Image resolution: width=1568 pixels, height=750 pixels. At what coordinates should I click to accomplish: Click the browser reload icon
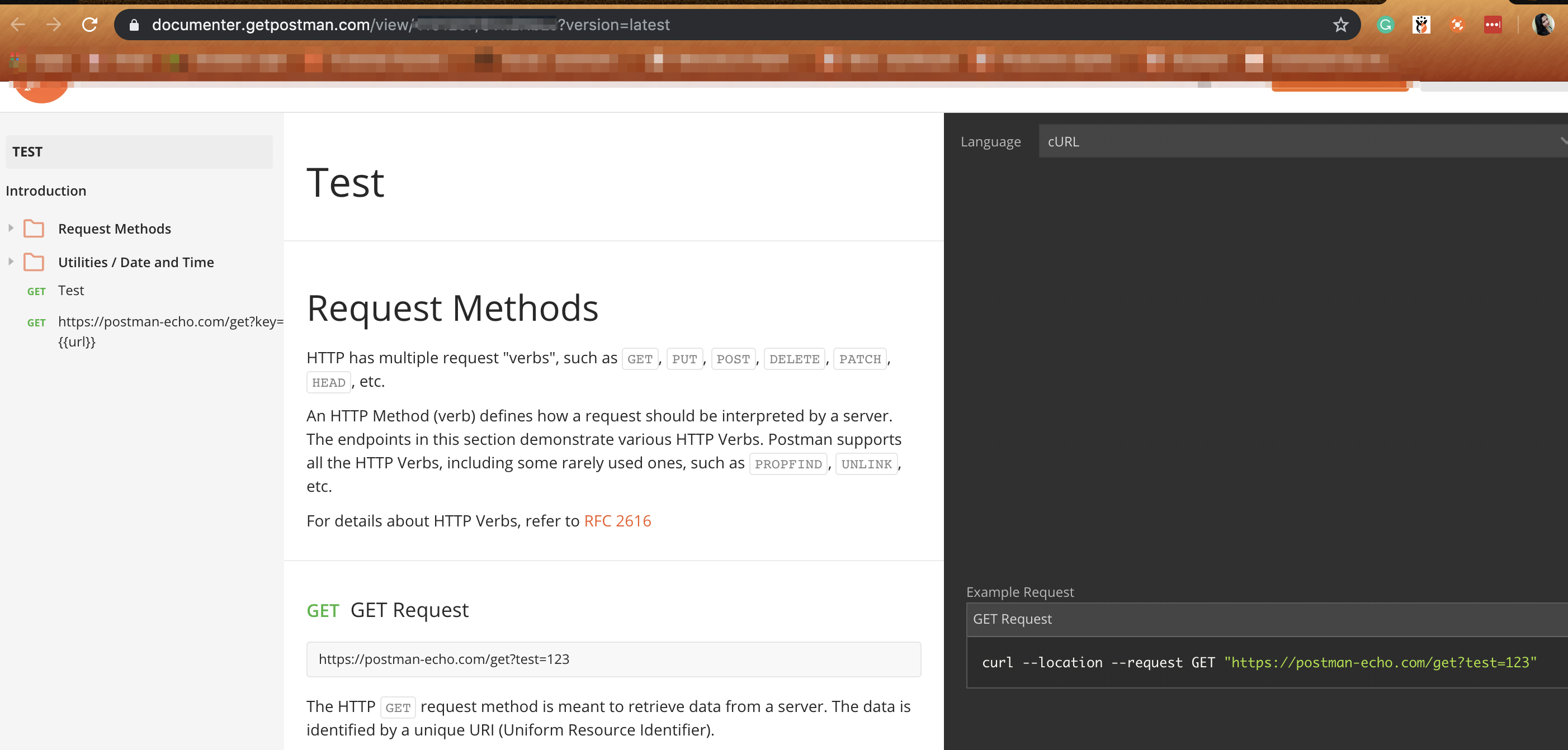(x=90, y=25)
